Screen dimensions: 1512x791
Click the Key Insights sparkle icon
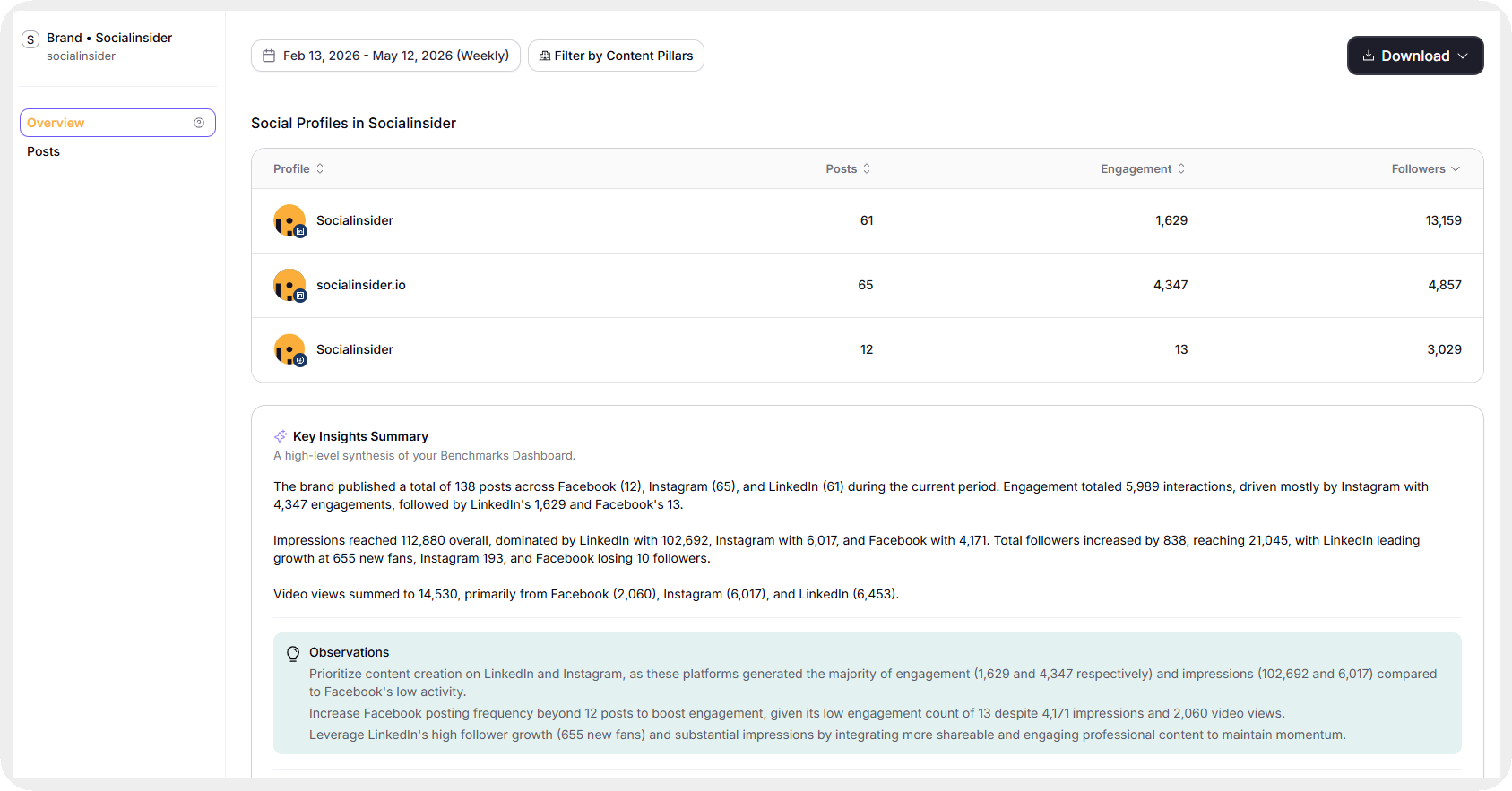tap(281, 436)
